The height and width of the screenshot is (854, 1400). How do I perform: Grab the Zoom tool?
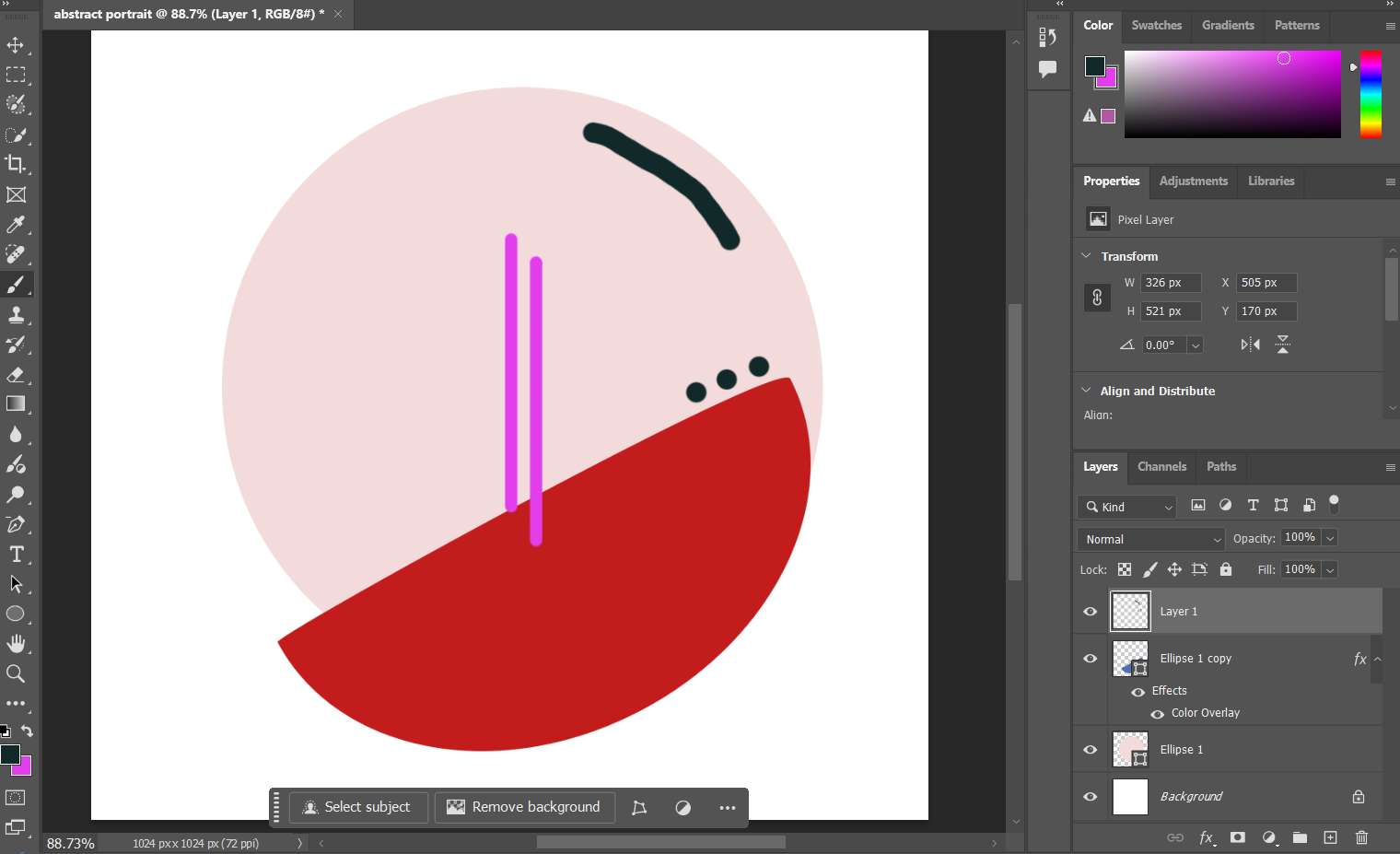17,673
